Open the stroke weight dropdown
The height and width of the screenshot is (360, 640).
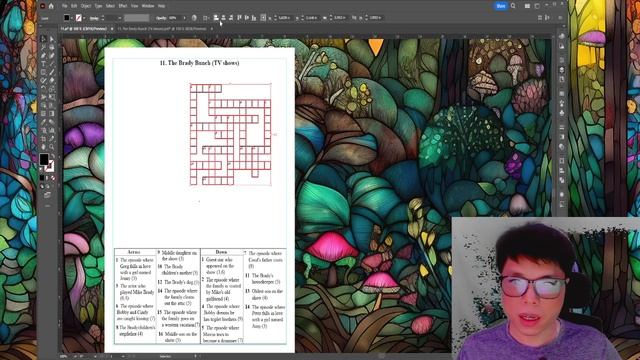pyautogui.click(x=120, y=18)
